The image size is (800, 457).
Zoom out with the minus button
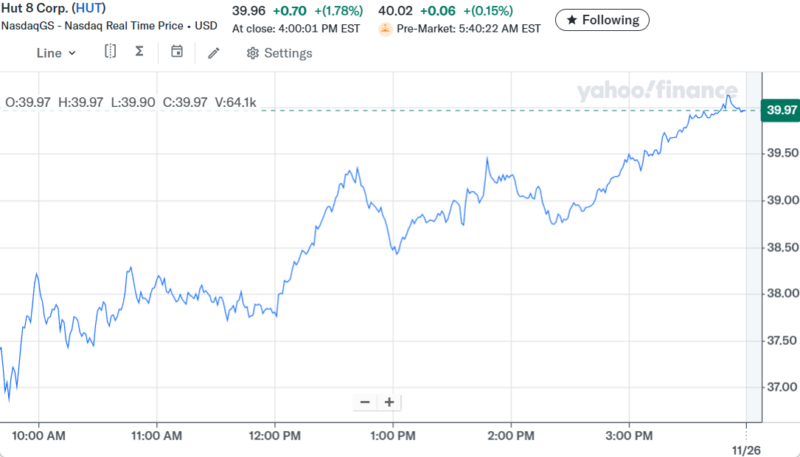pos(365,402)
